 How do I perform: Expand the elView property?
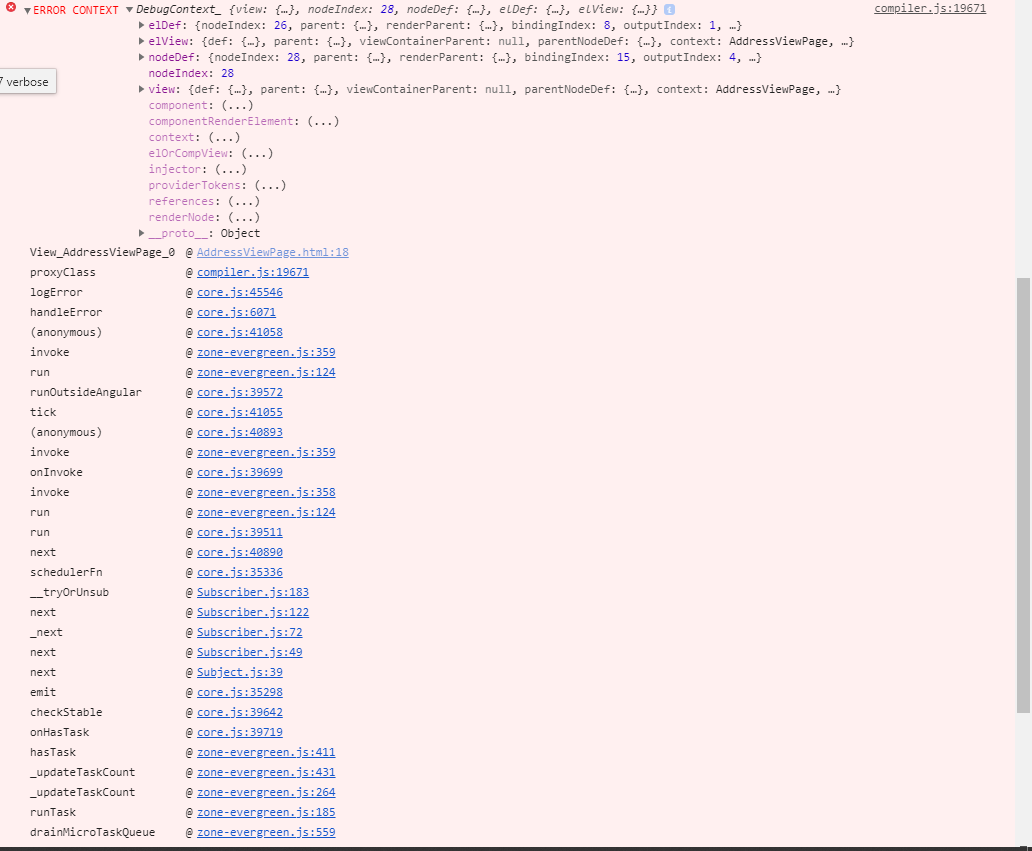(142, 41)
